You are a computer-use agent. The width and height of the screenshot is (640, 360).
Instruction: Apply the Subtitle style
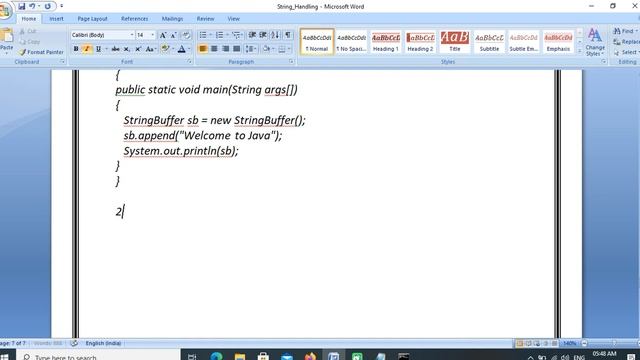pos(489,42)
